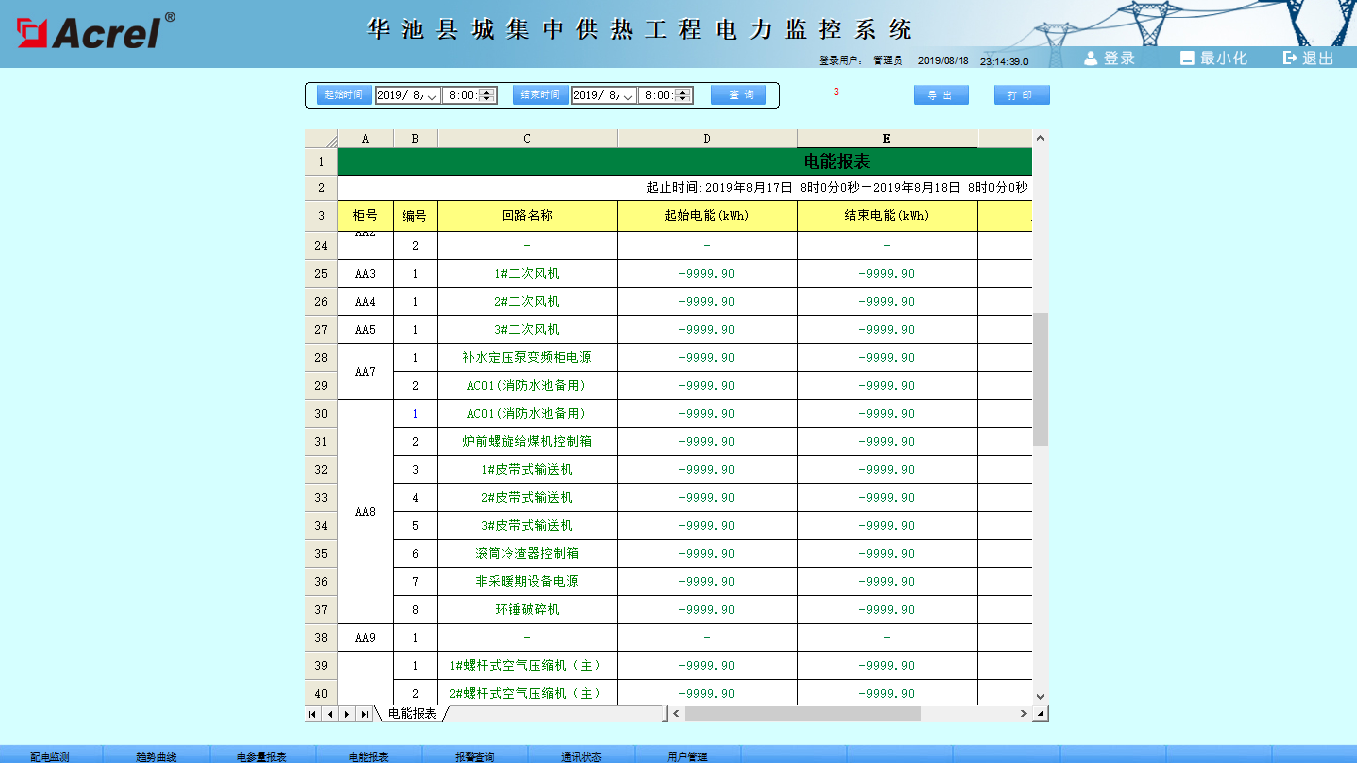Click the 查询 query button
Screen dimensions: 1359x763
click(739, 95)
